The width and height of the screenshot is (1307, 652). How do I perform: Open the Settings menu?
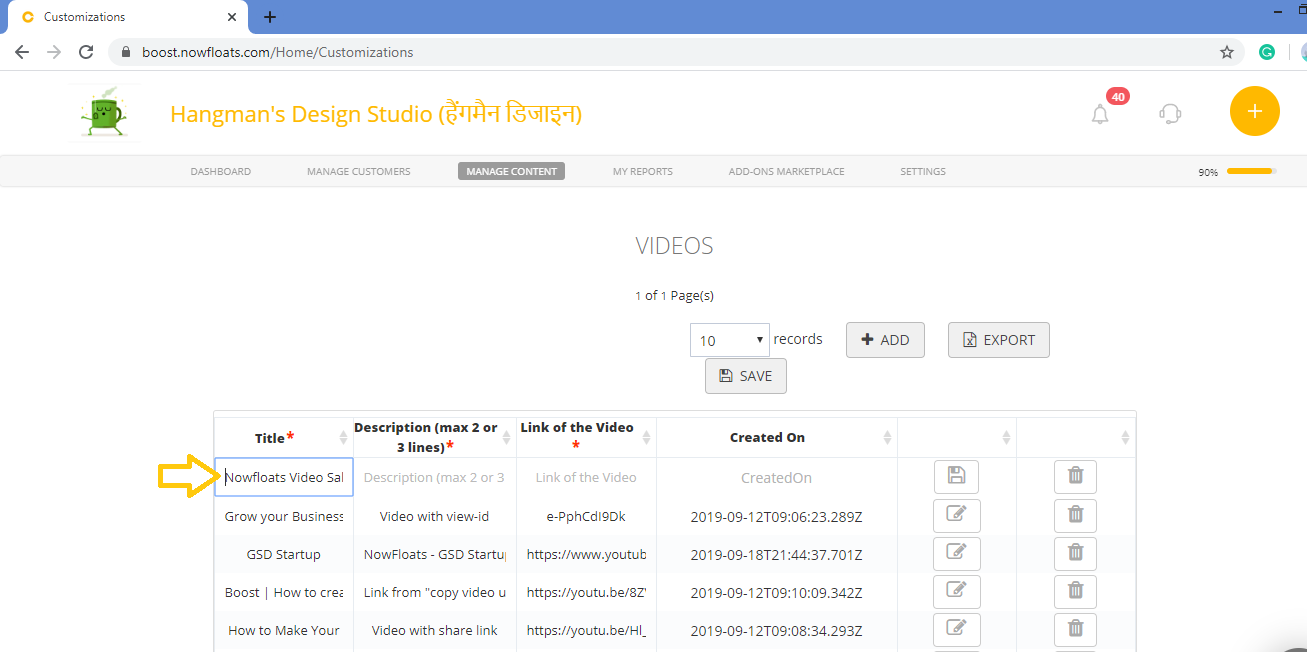tap(923, 171)
